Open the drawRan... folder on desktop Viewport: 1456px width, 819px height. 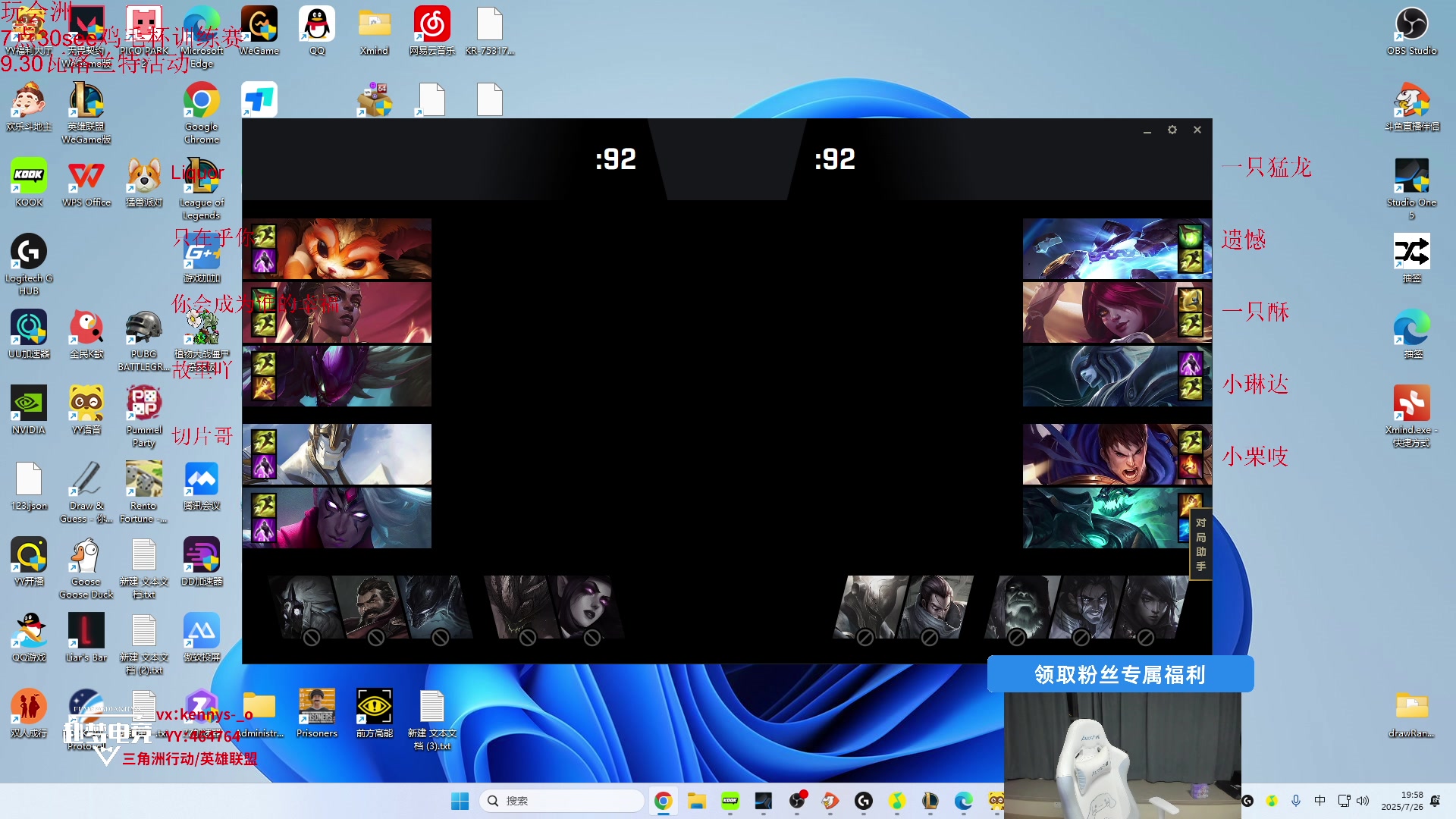[x=1411, y=714]
